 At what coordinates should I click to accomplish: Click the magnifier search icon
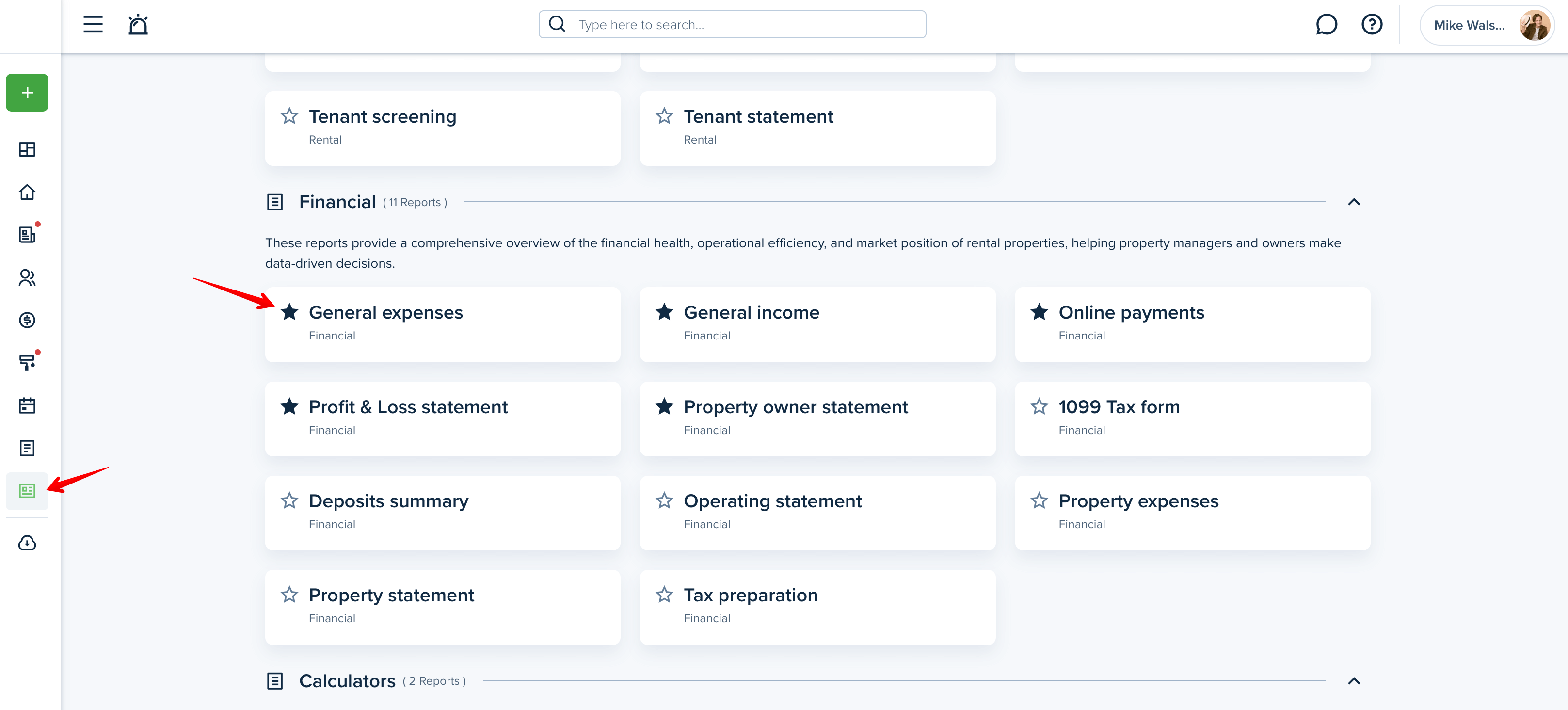[557, 24]
